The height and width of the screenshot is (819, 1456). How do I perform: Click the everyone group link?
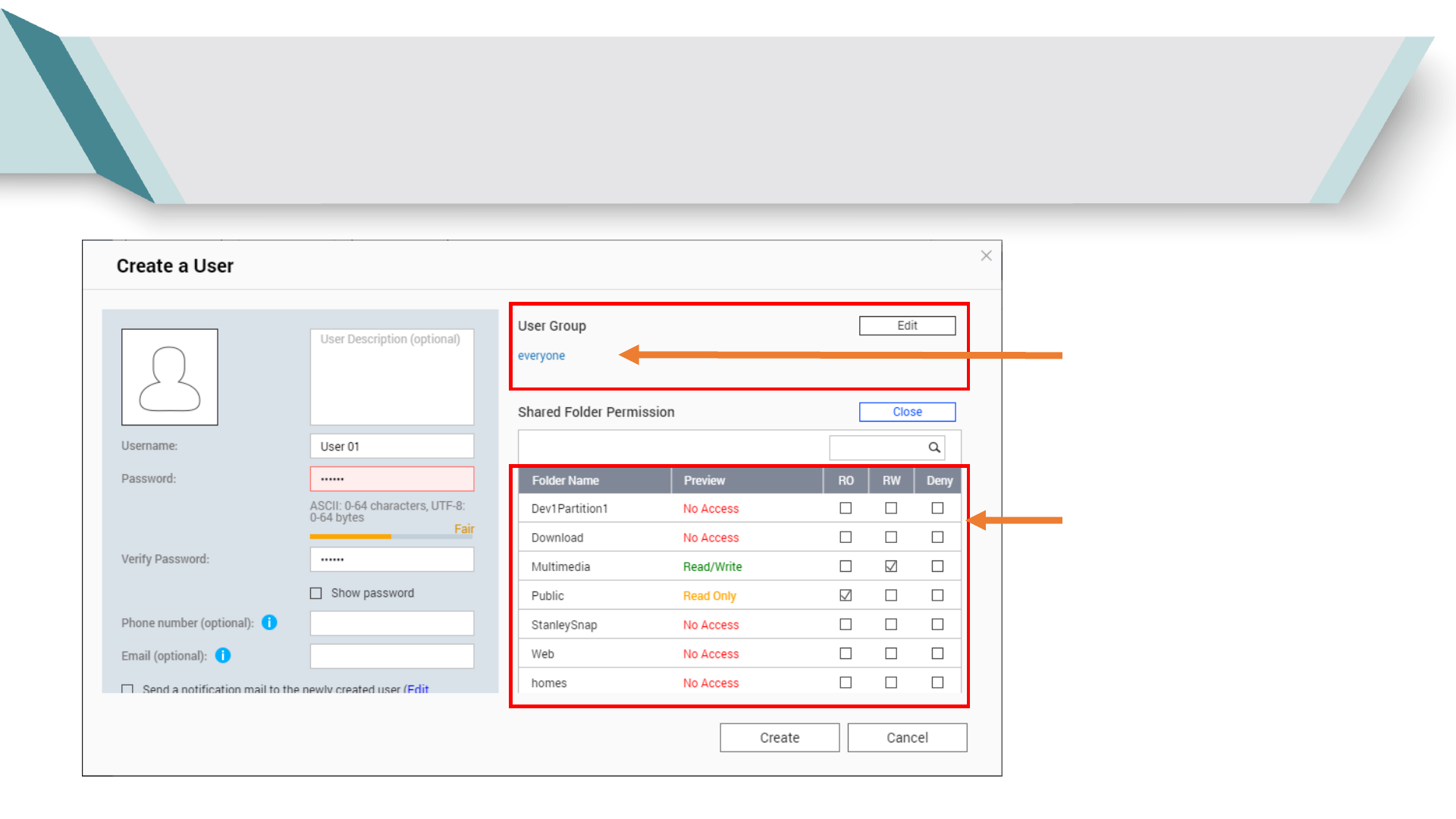(x=541, y=356)
